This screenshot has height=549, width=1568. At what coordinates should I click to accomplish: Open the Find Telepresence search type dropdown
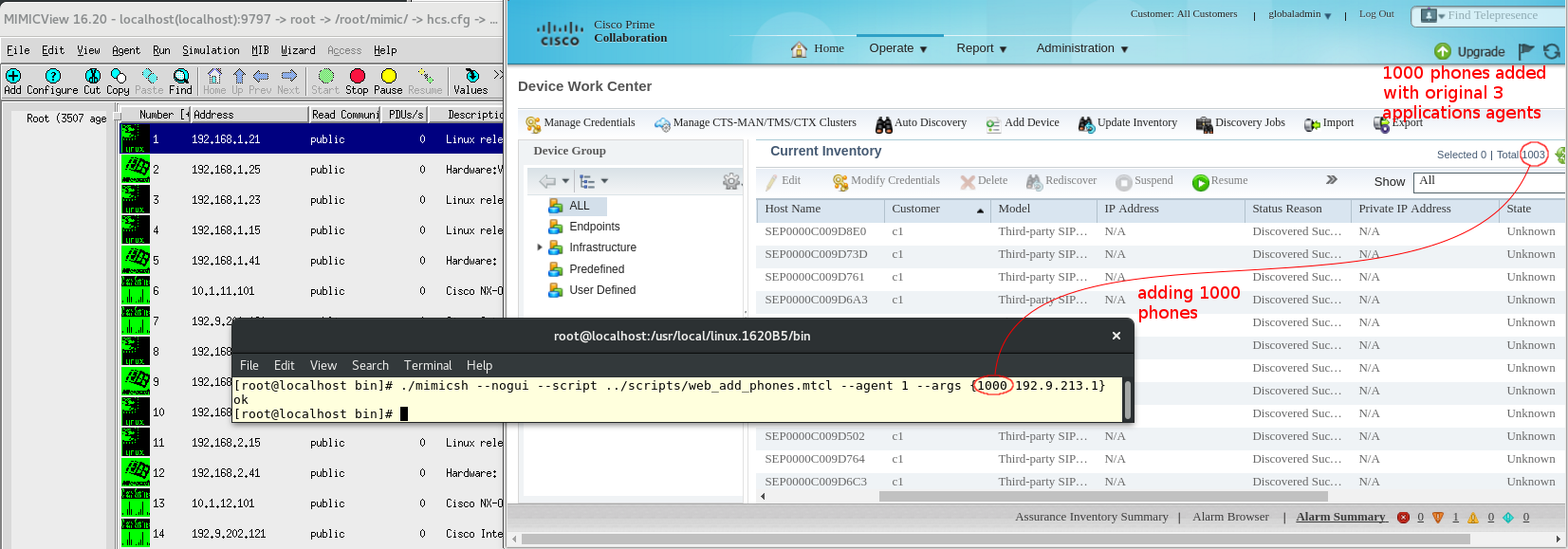coord(1431,15)
